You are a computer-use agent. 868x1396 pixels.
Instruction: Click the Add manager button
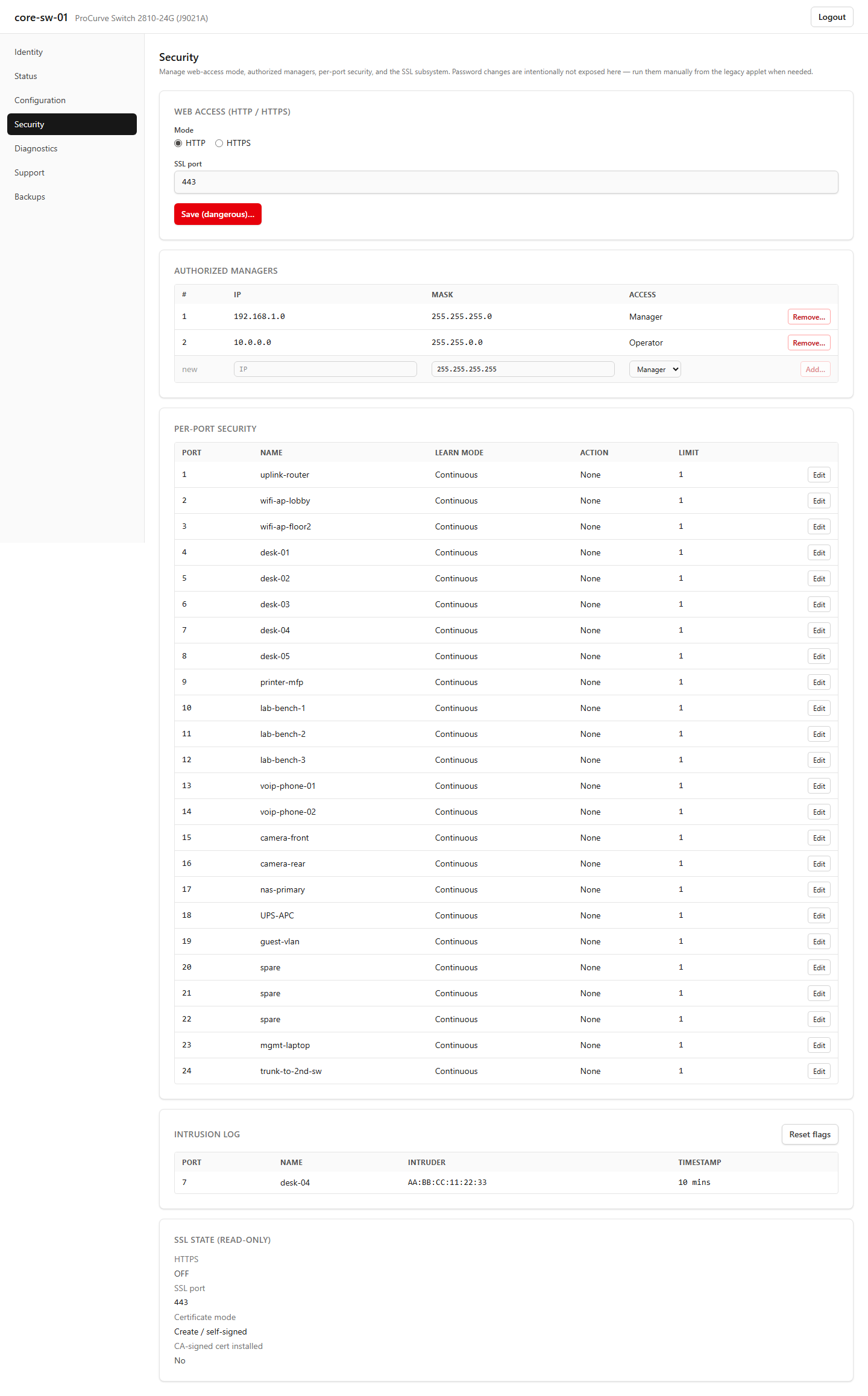coord(815,369)
